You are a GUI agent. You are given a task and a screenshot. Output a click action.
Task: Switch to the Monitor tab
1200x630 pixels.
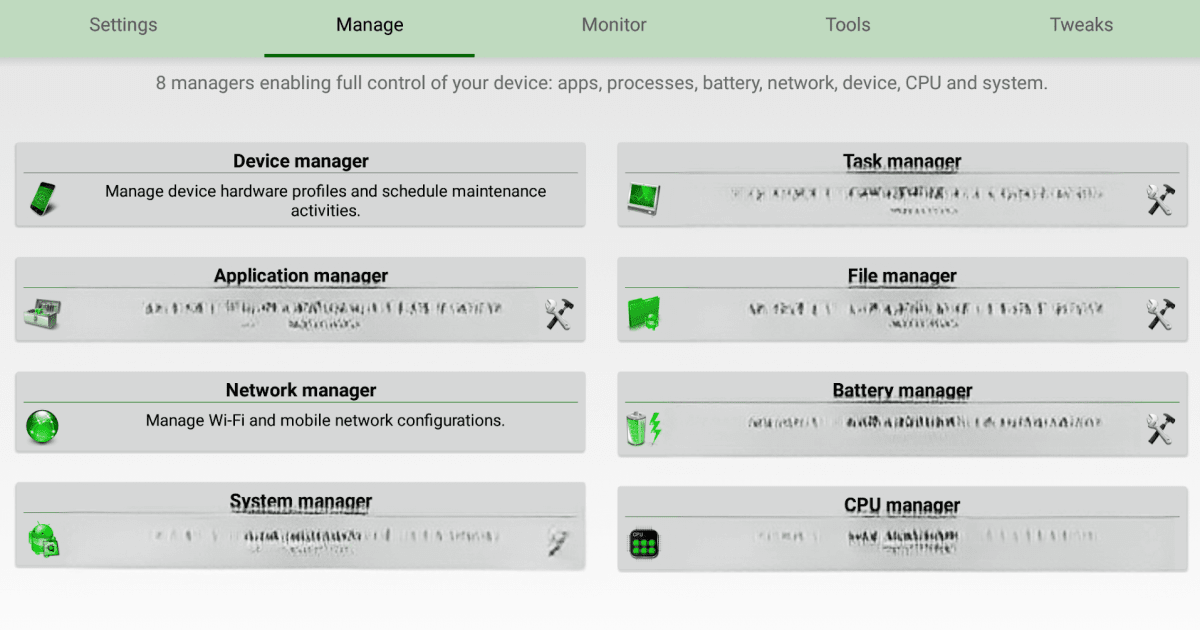coord(613,25)
